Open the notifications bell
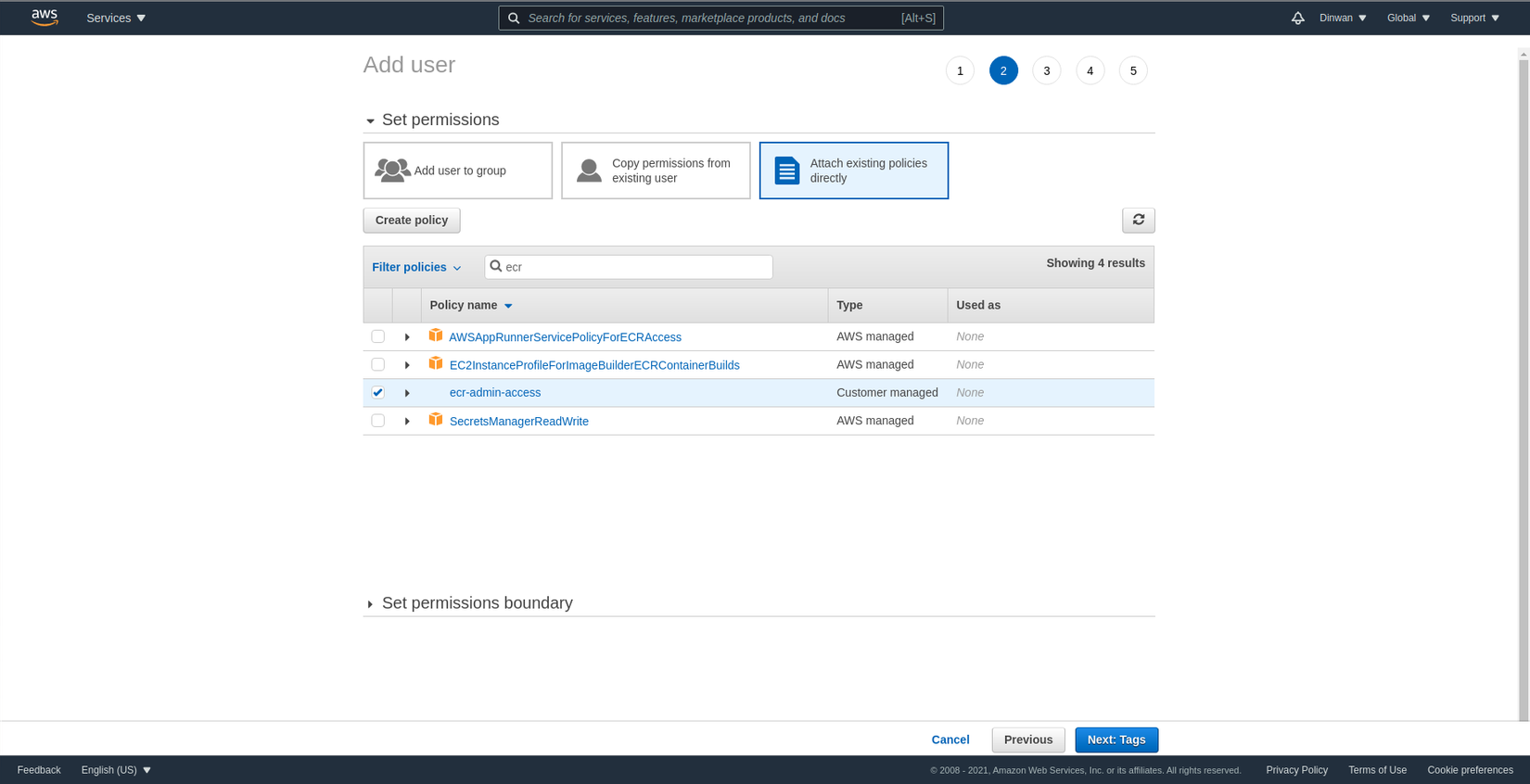Image resolution: width=1530 pixels, height=784 pixels. [1297, 18]
